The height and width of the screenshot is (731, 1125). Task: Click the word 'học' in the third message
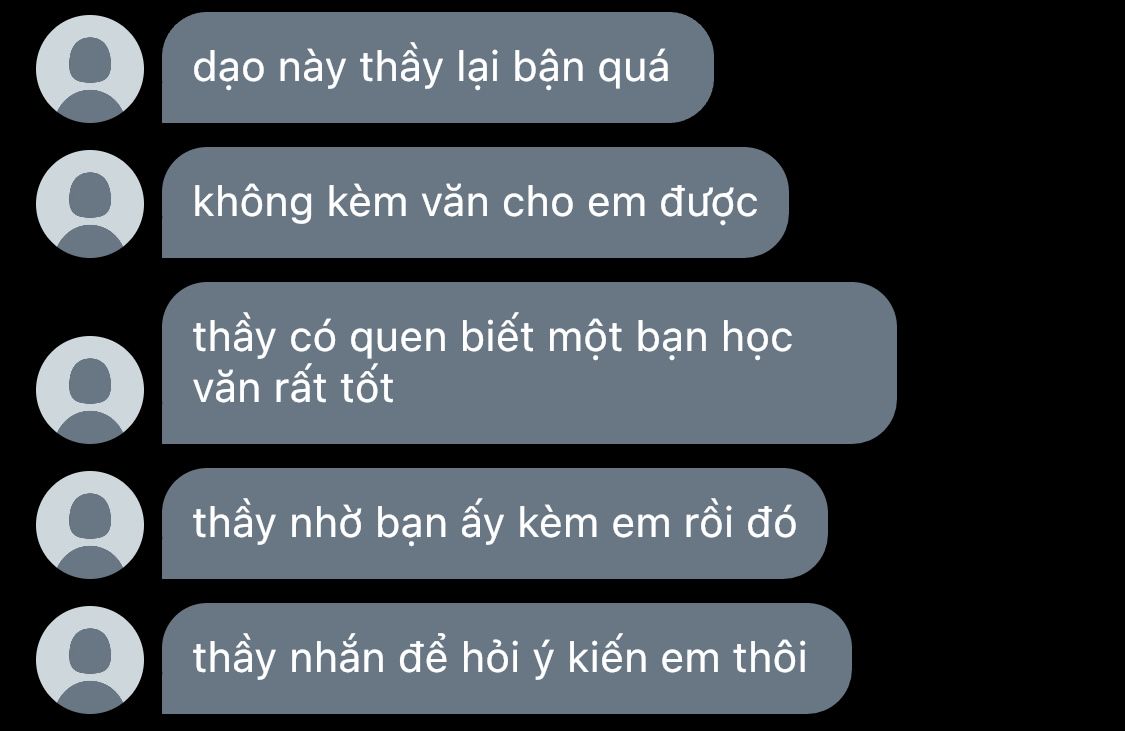pyautogui.click(x=757, y=338)
